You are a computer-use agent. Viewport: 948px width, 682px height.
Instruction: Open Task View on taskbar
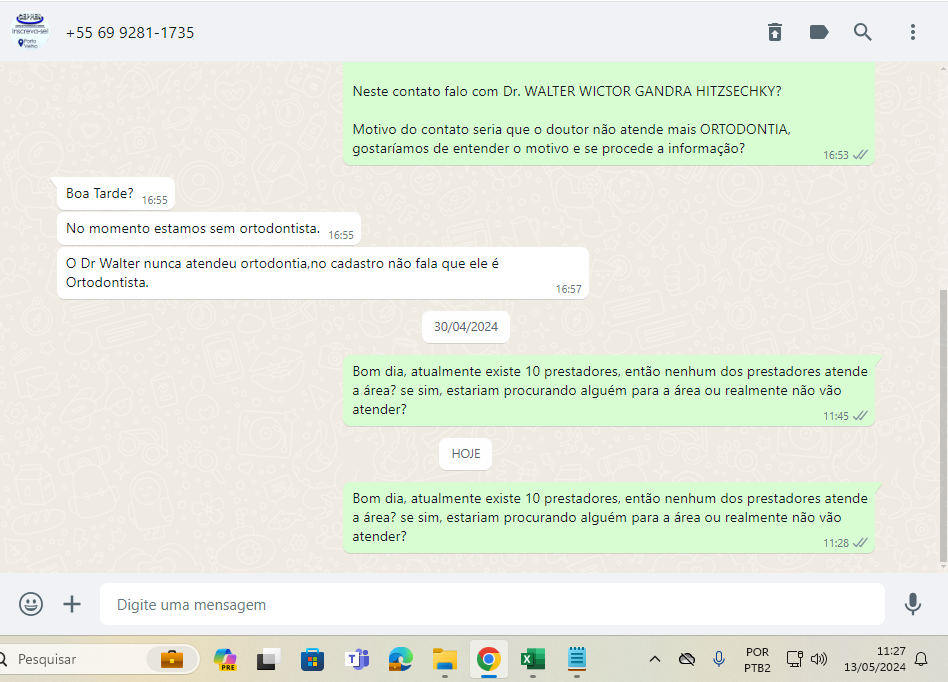268,659
